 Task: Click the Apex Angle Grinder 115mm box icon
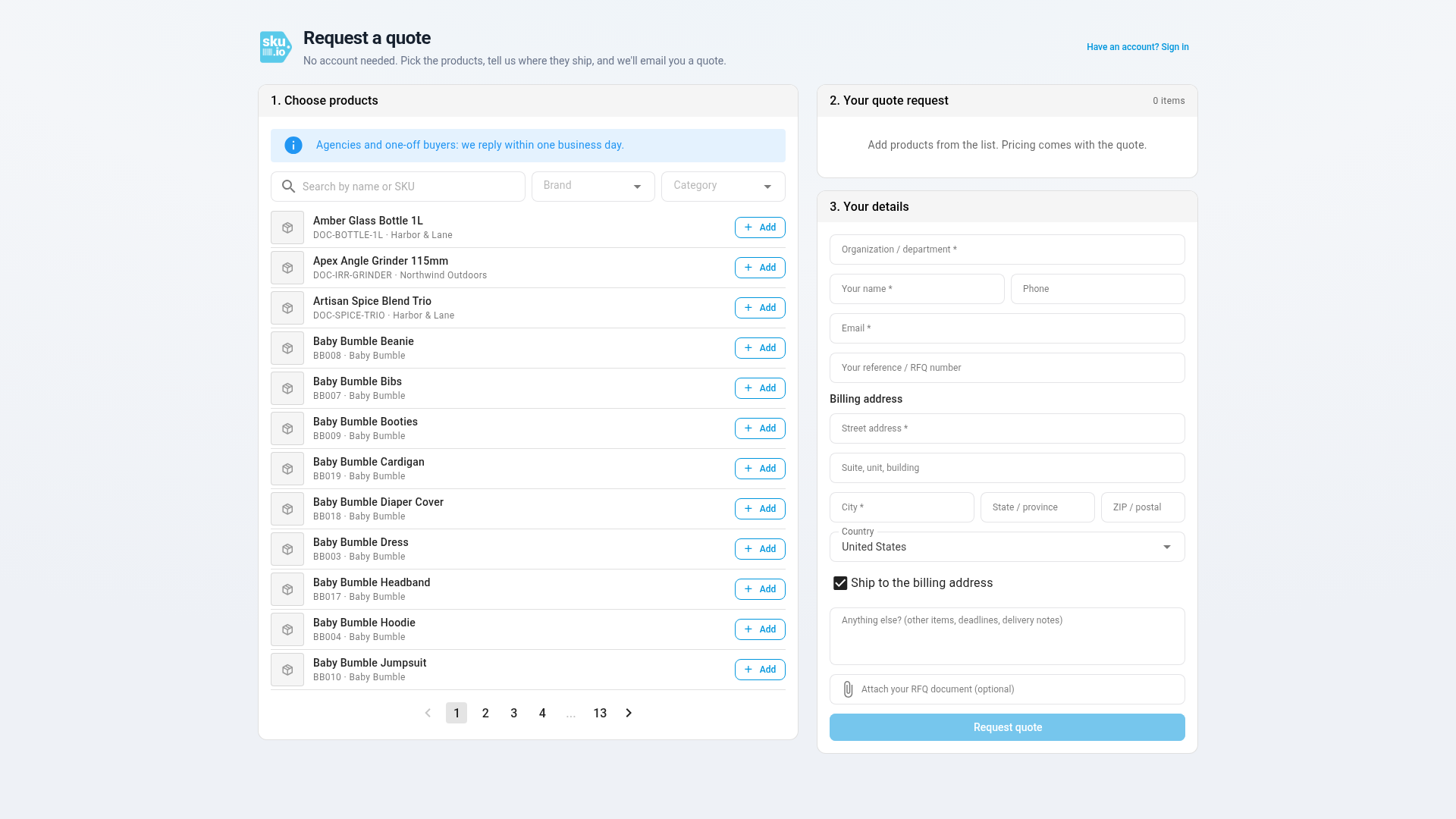coord(287,268)
